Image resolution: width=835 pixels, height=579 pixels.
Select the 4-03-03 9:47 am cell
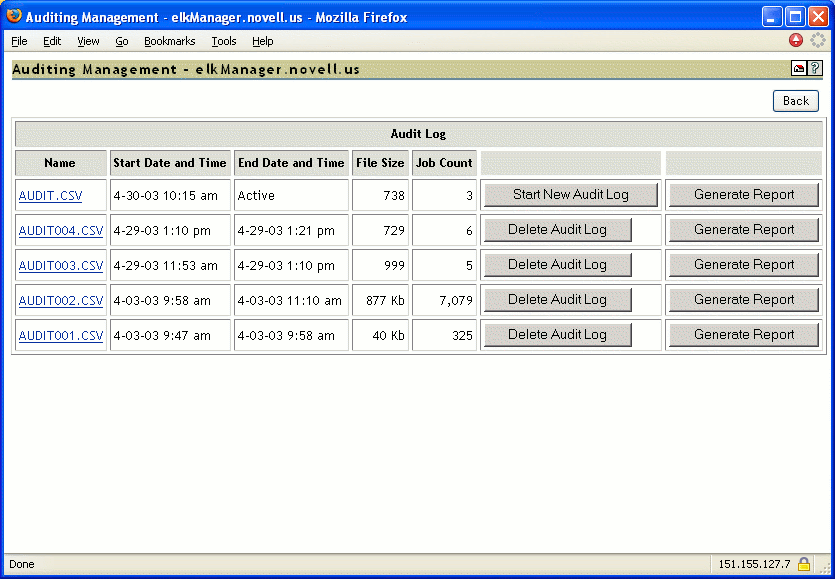click(170, 335)
